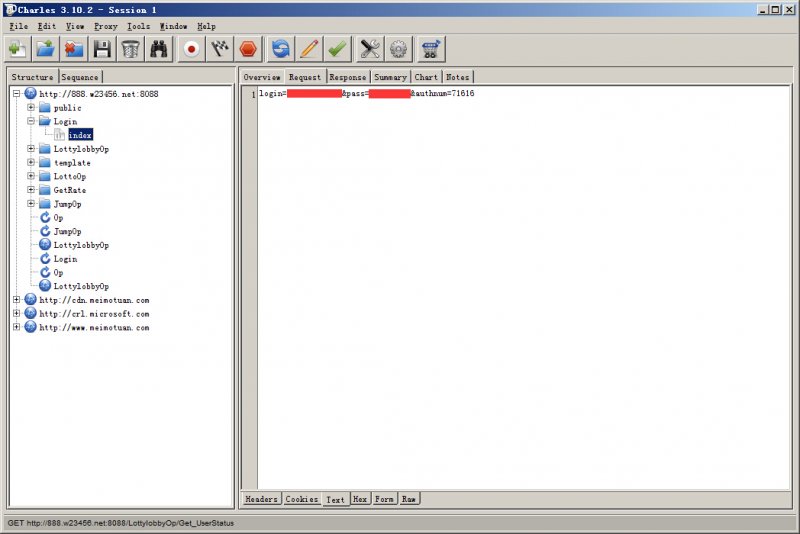800x534 pixels.
Task: Show the Hex view tab
Action: click(x=360, y=499)
